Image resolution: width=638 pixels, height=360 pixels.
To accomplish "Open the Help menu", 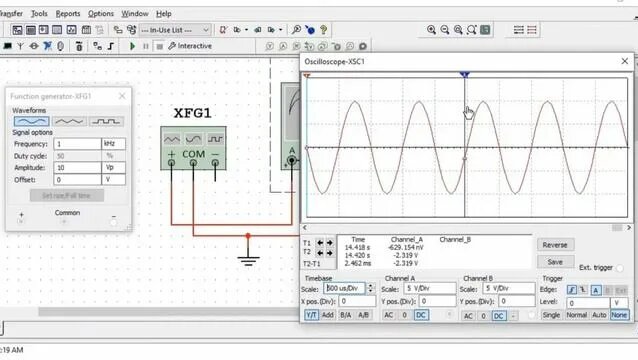I will coord(164,13).
